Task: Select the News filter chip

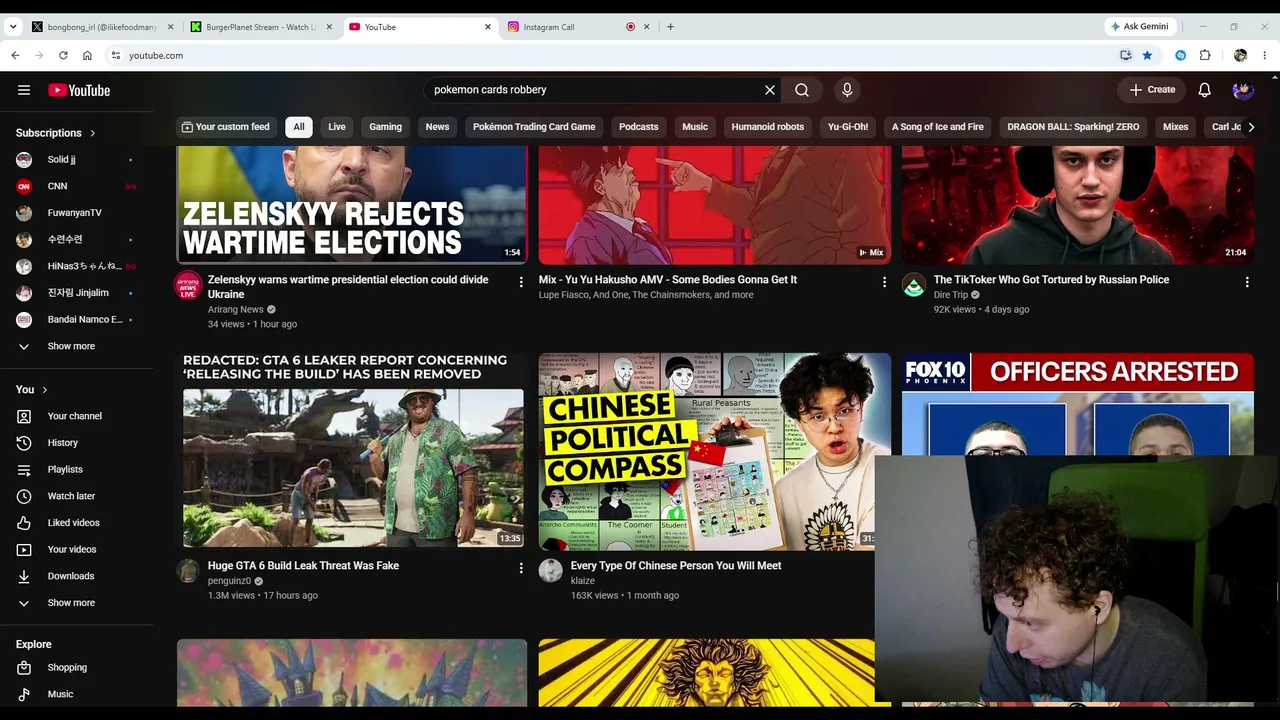Action: tap(438, 127)
